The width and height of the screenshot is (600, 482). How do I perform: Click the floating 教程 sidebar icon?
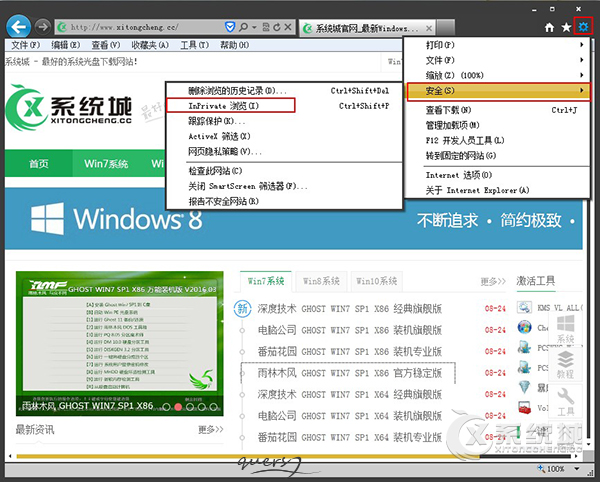566,365
